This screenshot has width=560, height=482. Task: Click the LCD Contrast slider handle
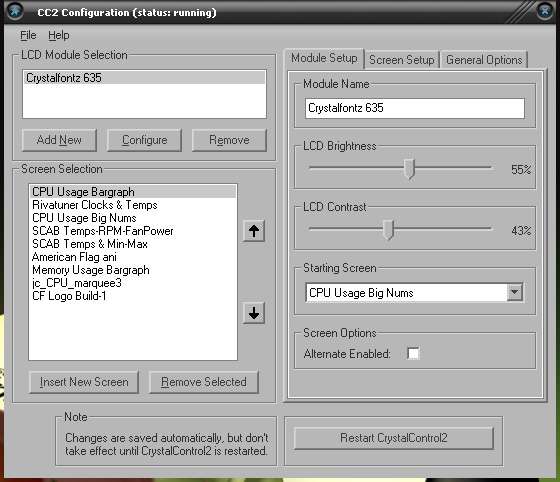click(x=388, y=230)
